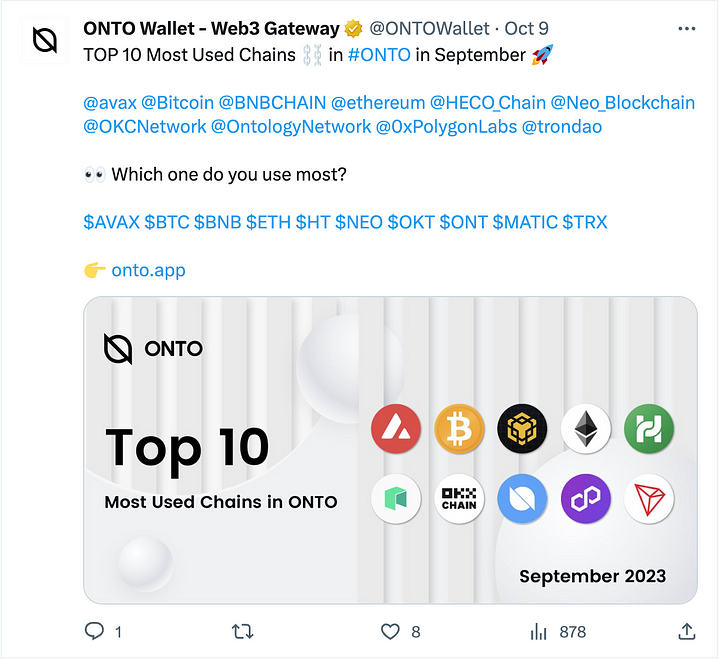Viewport: 720px width, 659px height.
Task: Click the share upload icon
Action: coord(687,632)
